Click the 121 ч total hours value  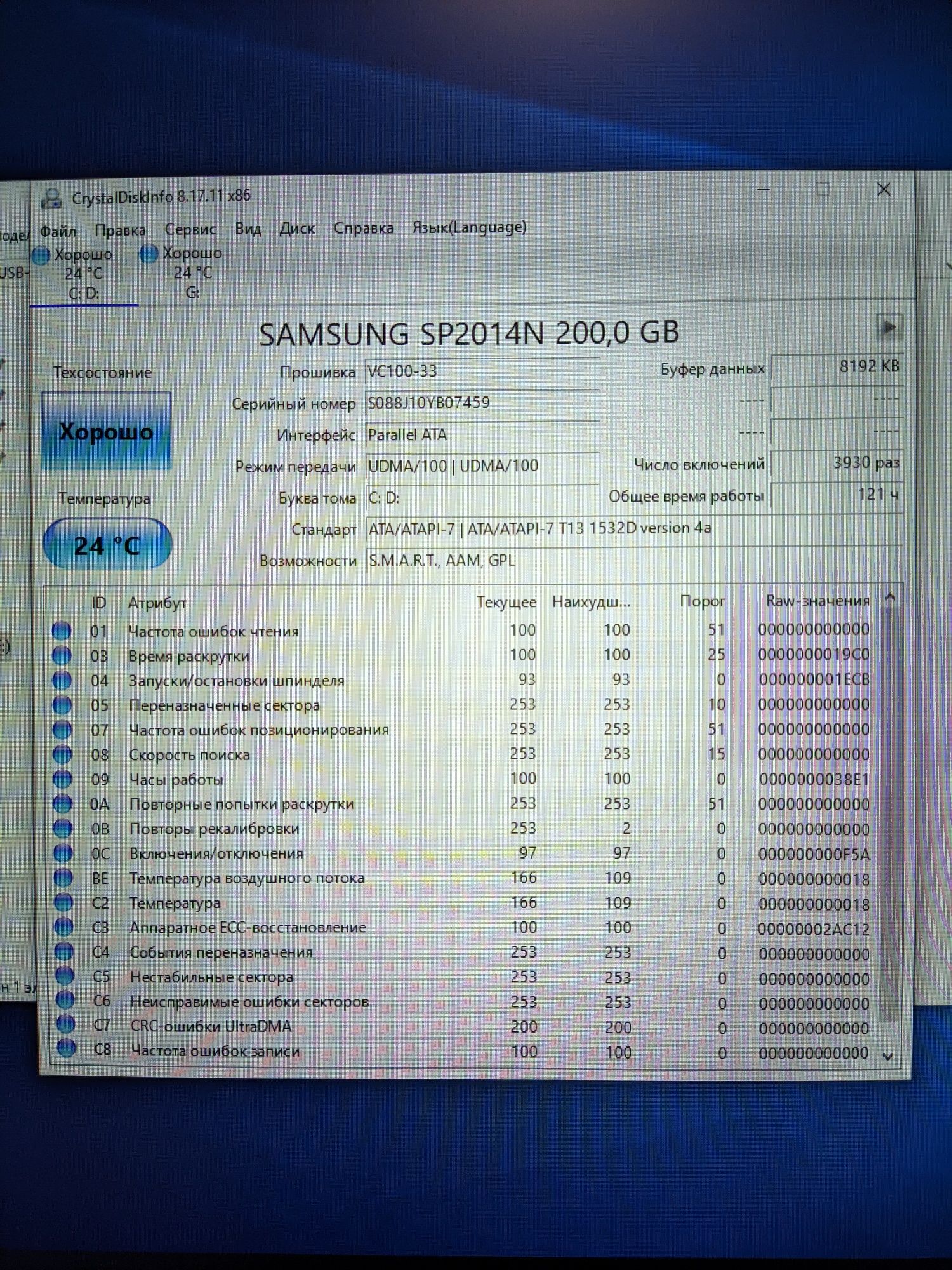click(837, 495)
